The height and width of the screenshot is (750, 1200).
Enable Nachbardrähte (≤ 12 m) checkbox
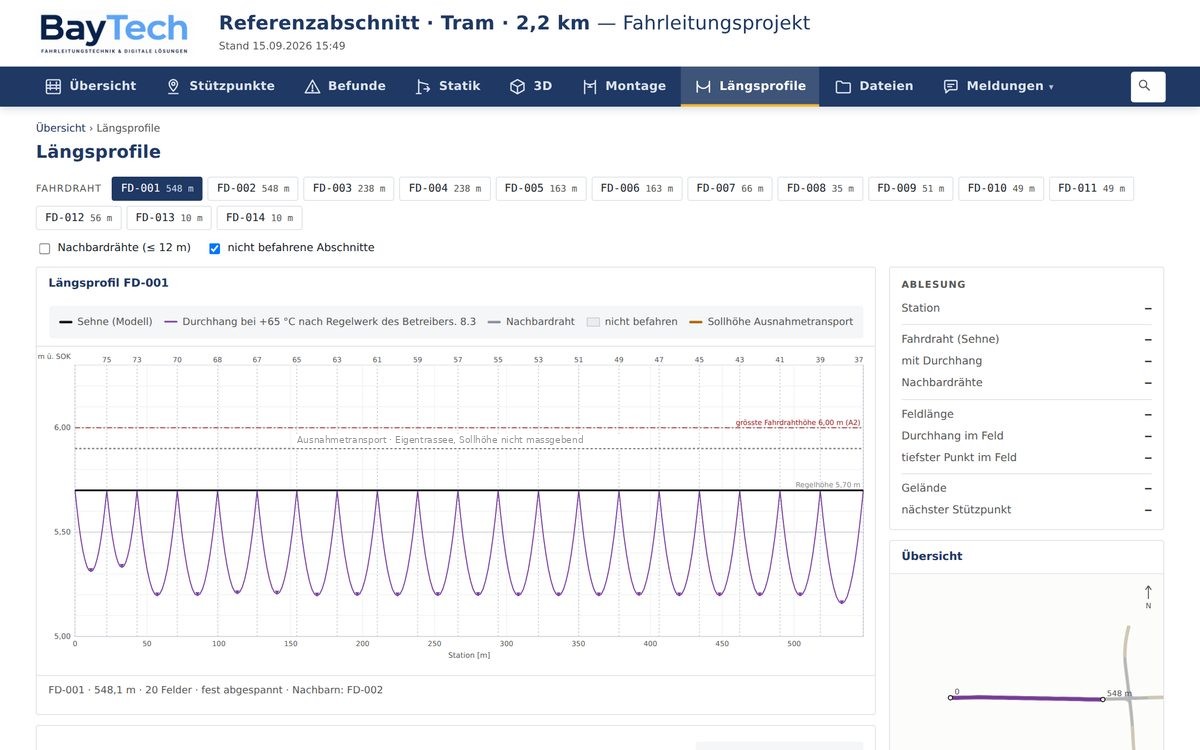pyautogui.click(x=44, y=248)
